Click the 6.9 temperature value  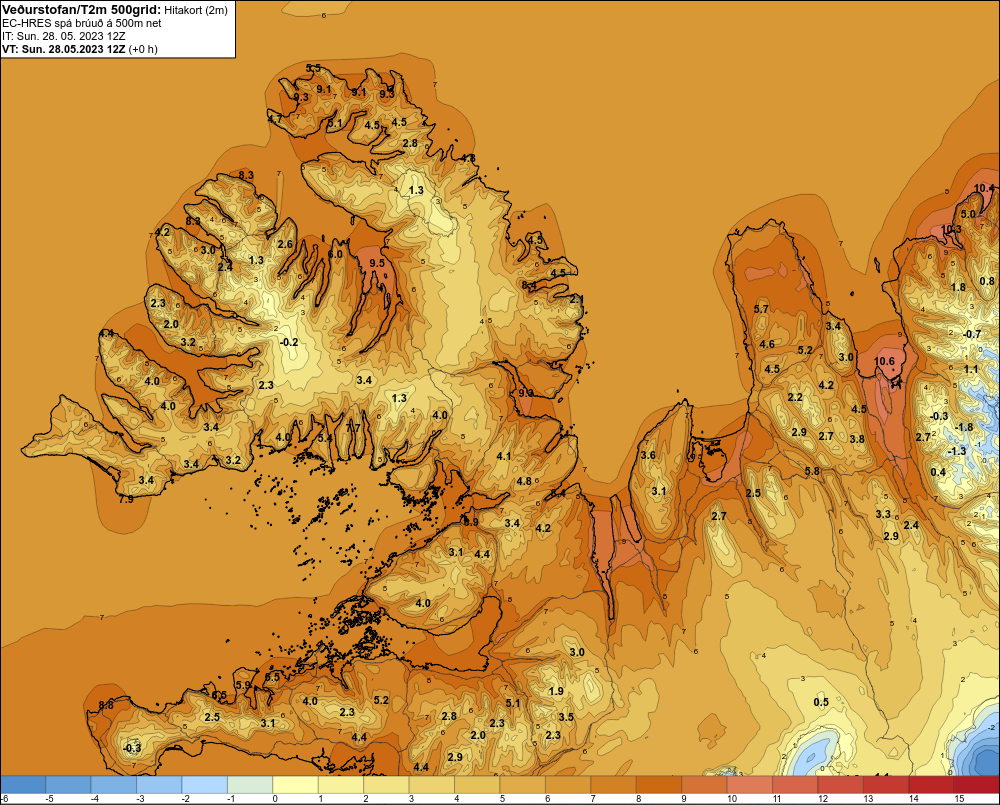pyautogui.click(x=471, y=522)
